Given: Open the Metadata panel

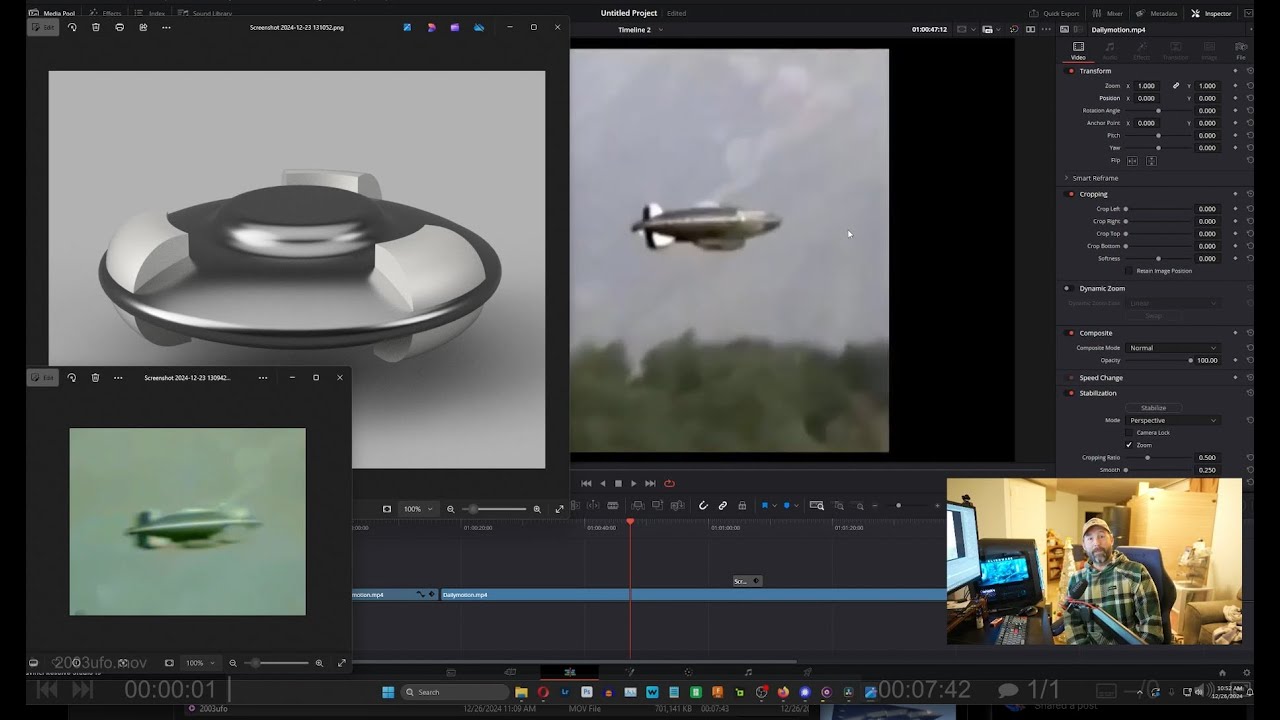Looking at the screenshot, I should point(1156,13).
